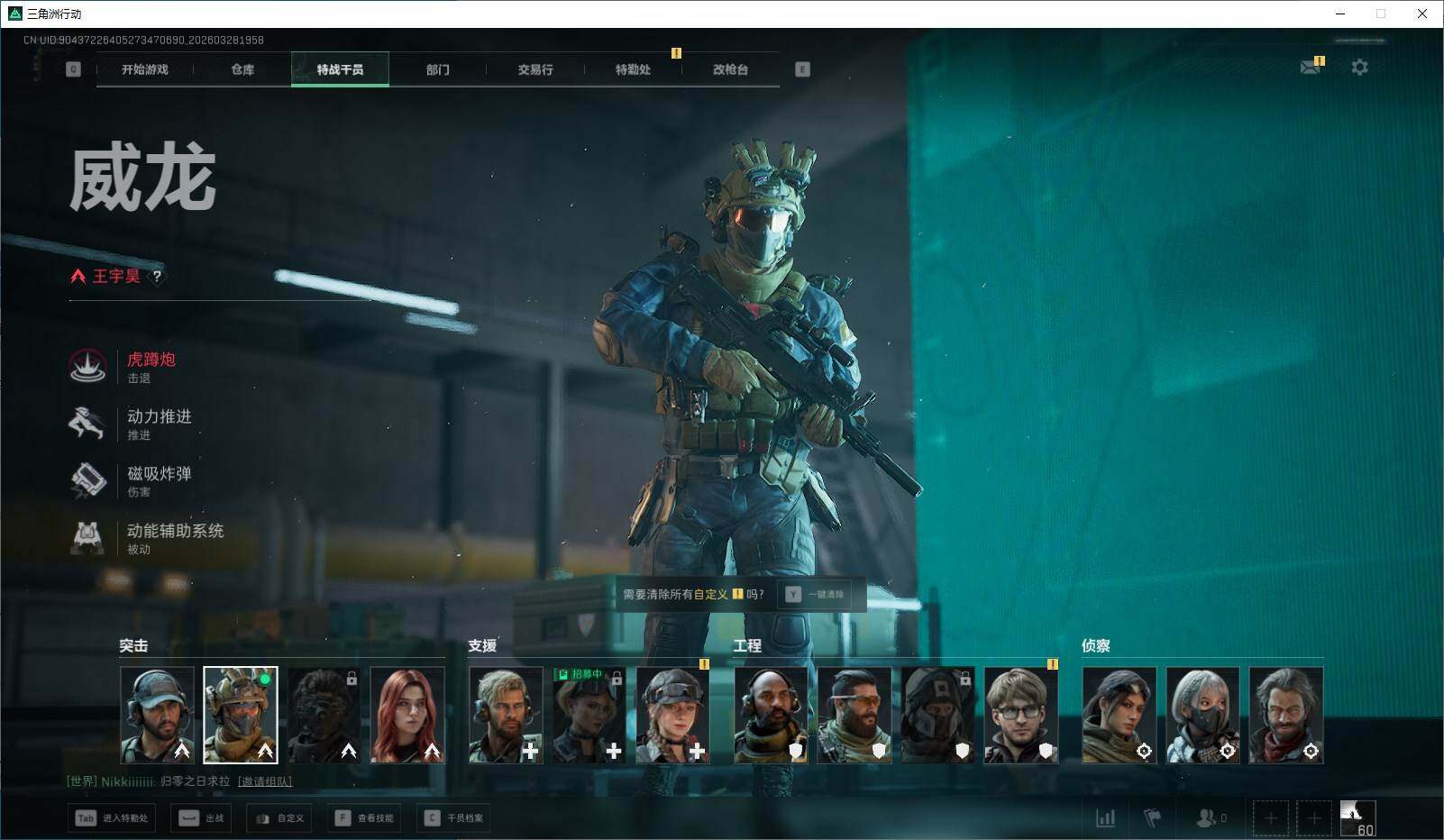The width and height of the screenshot is (1444, 840).
Task: Open the friends list icon
Action: [1206, 817]
